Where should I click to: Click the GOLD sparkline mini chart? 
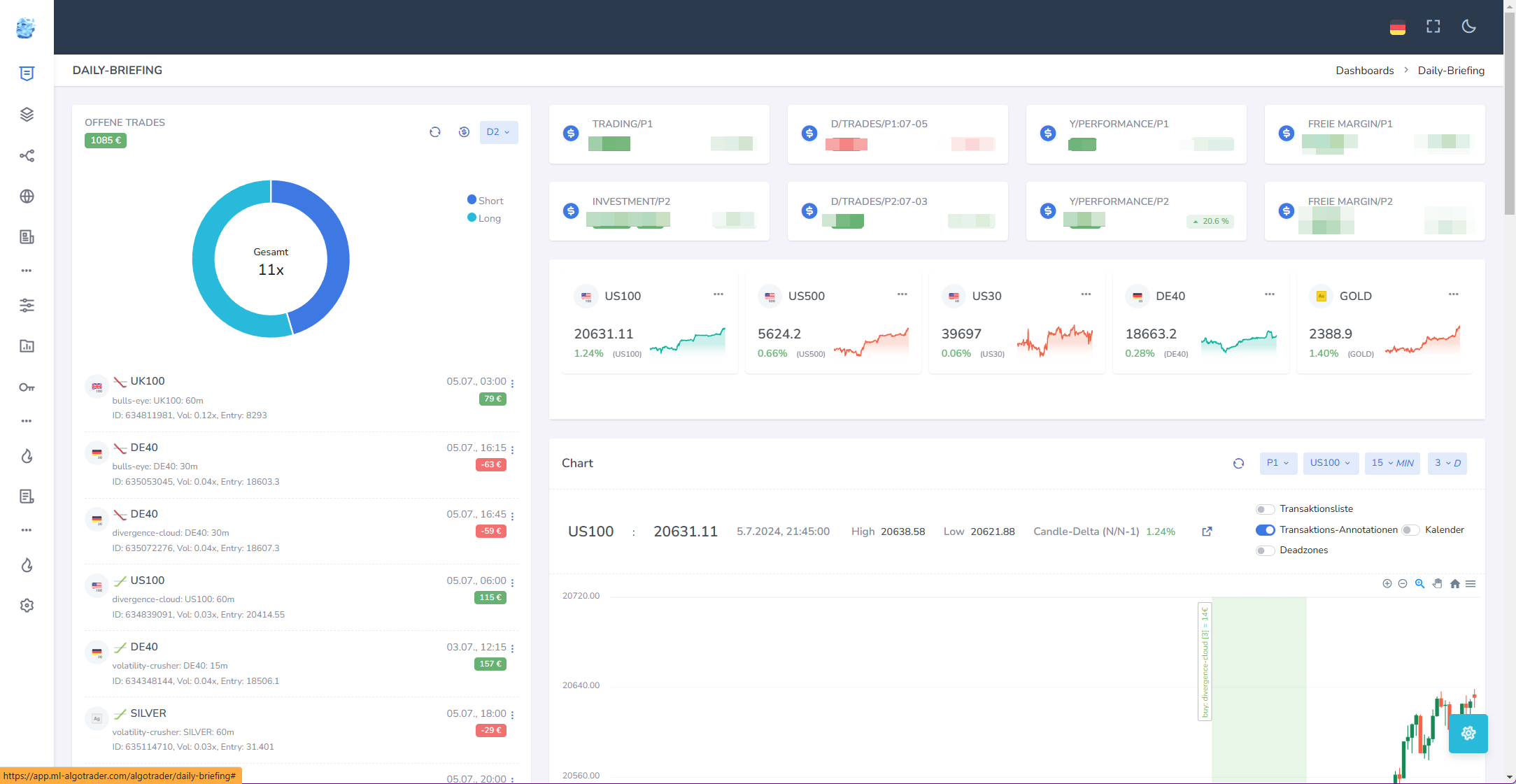coord(1423,341)
